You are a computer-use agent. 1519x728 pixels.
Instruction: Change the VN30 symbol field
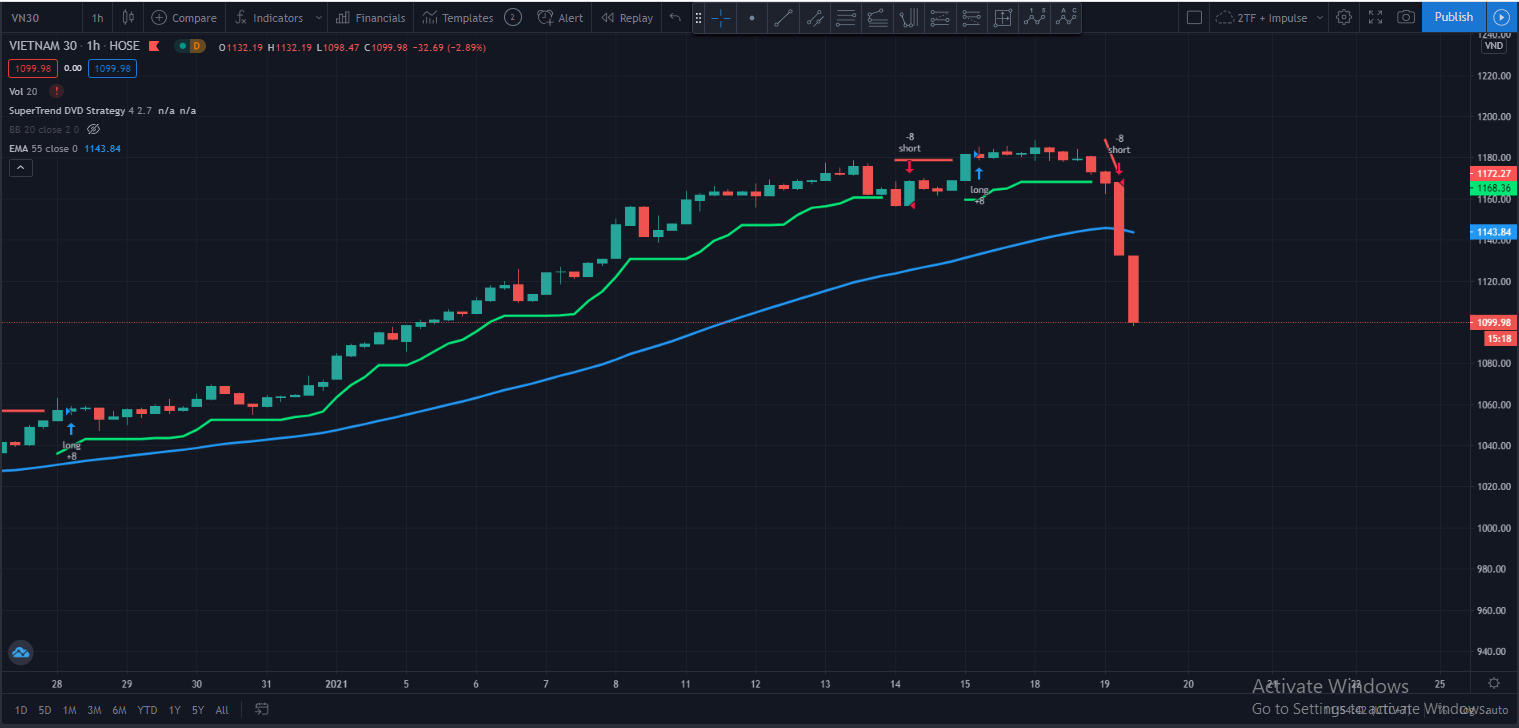point(40,17)
